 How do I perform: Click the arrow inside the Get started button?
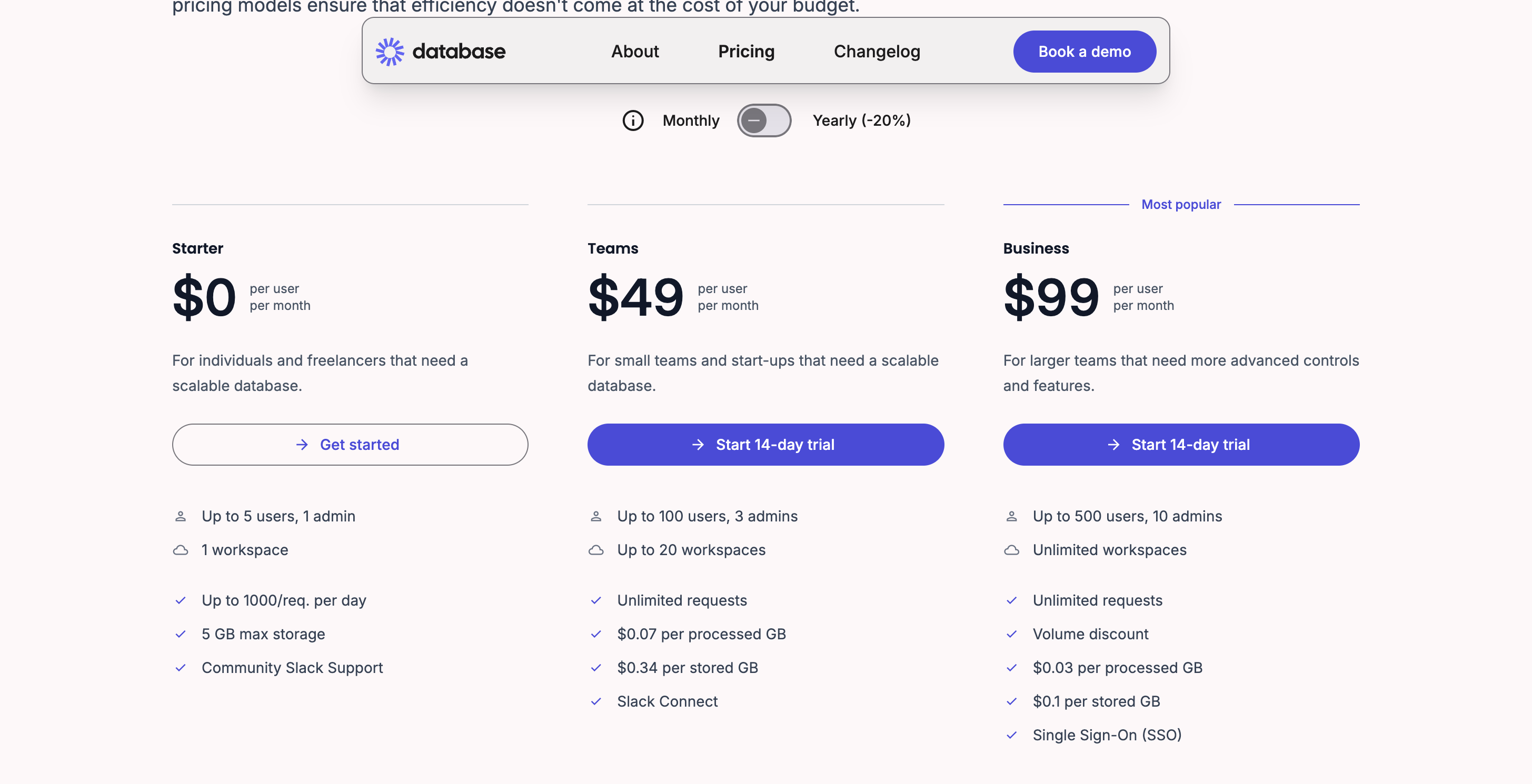click(x=301, y=445)
